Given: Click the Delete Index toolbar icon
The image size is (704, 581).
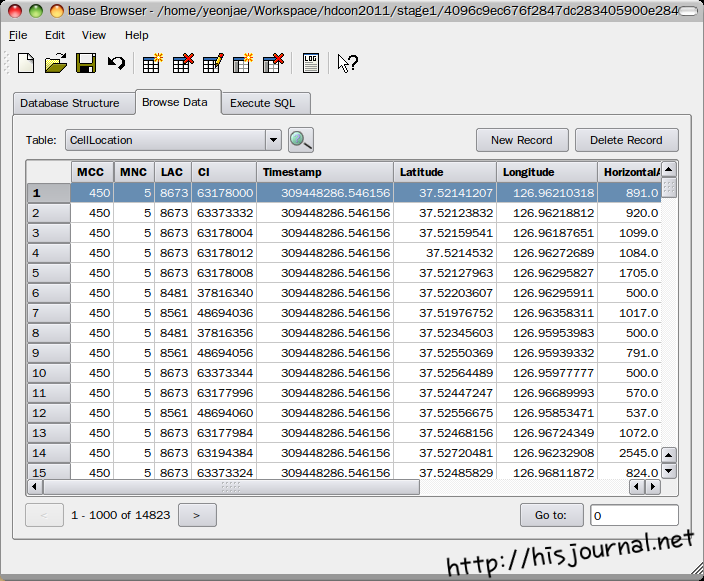Looking at the screenshot, I should [273, 63].
